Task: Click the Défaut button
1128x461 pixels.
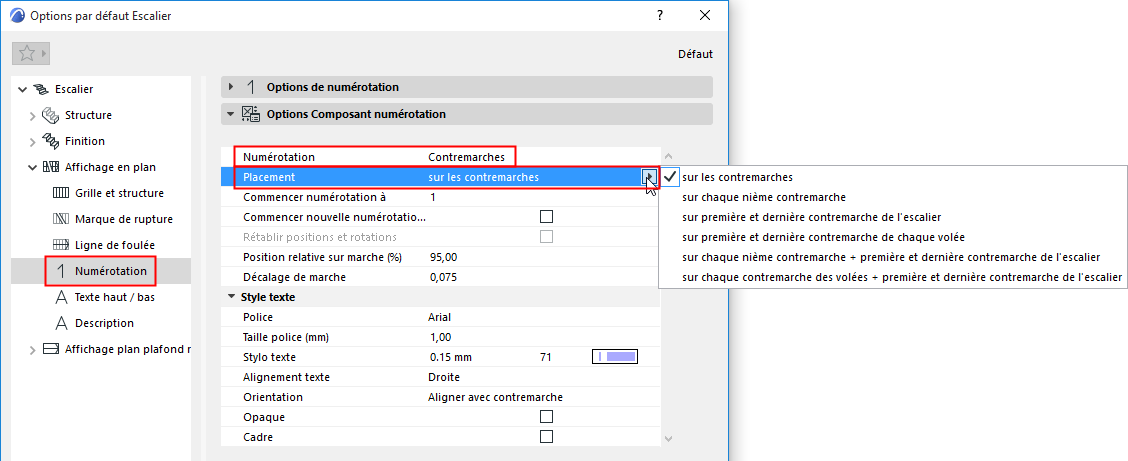Action: click(x=695, y=54)
